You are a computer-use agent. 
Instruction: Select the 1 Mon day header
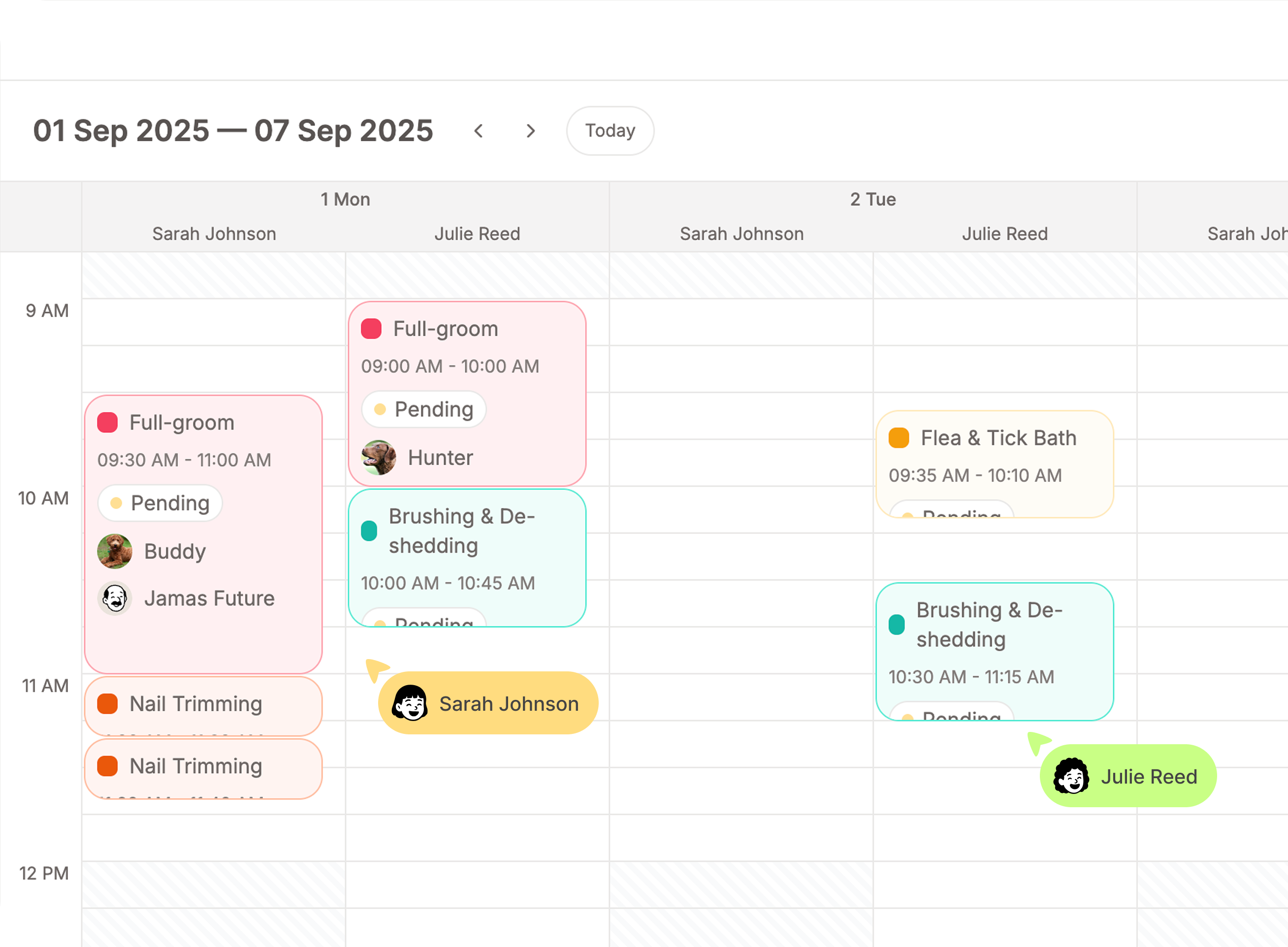point(345,199)
